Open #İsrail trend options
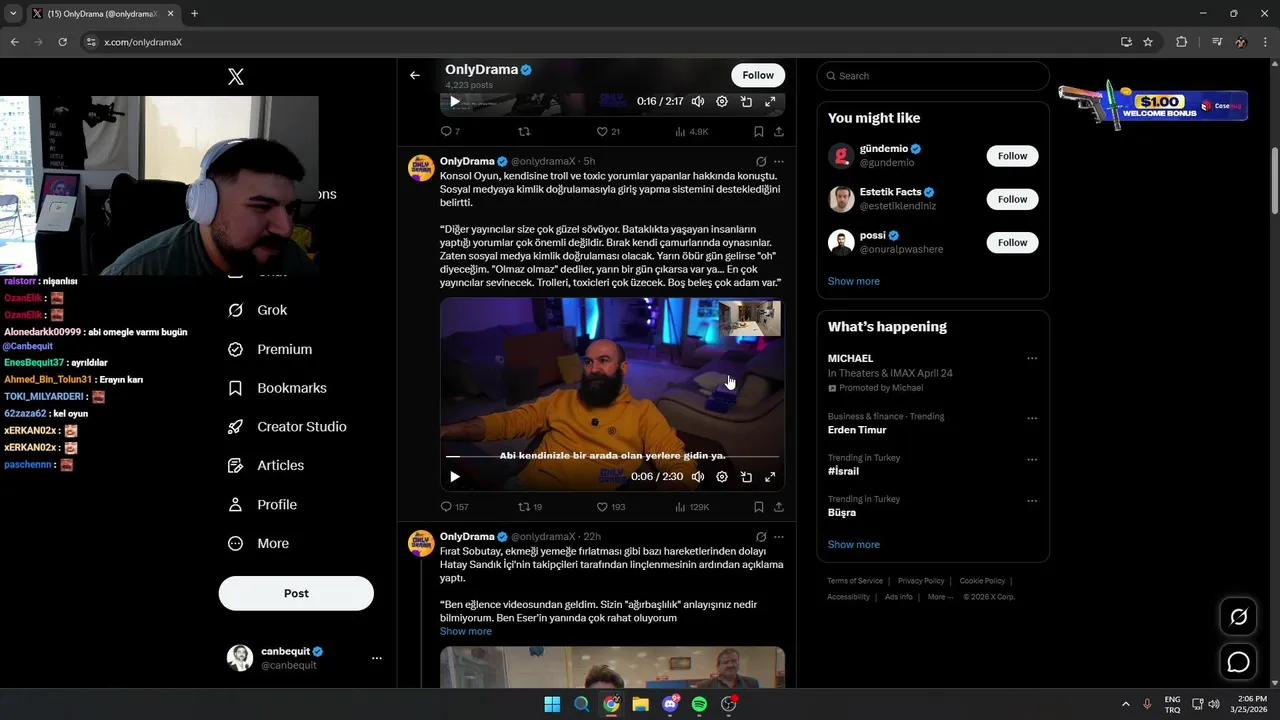1280x720 pixels. coord(1032,459)
